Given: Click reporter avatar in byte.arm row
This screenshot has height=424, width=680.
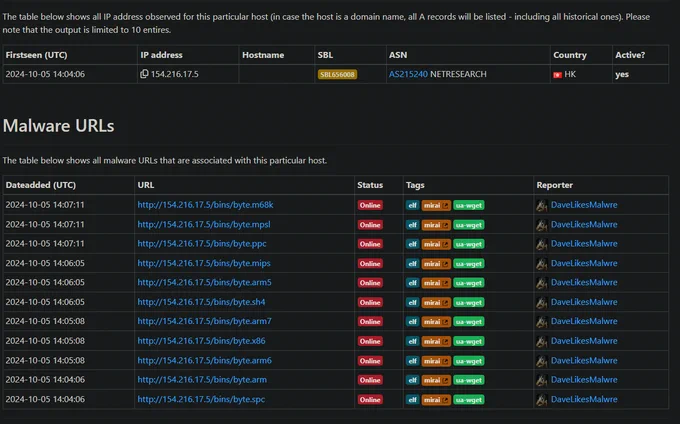Looking at the screenshot, I should click(x=542, y=381).
